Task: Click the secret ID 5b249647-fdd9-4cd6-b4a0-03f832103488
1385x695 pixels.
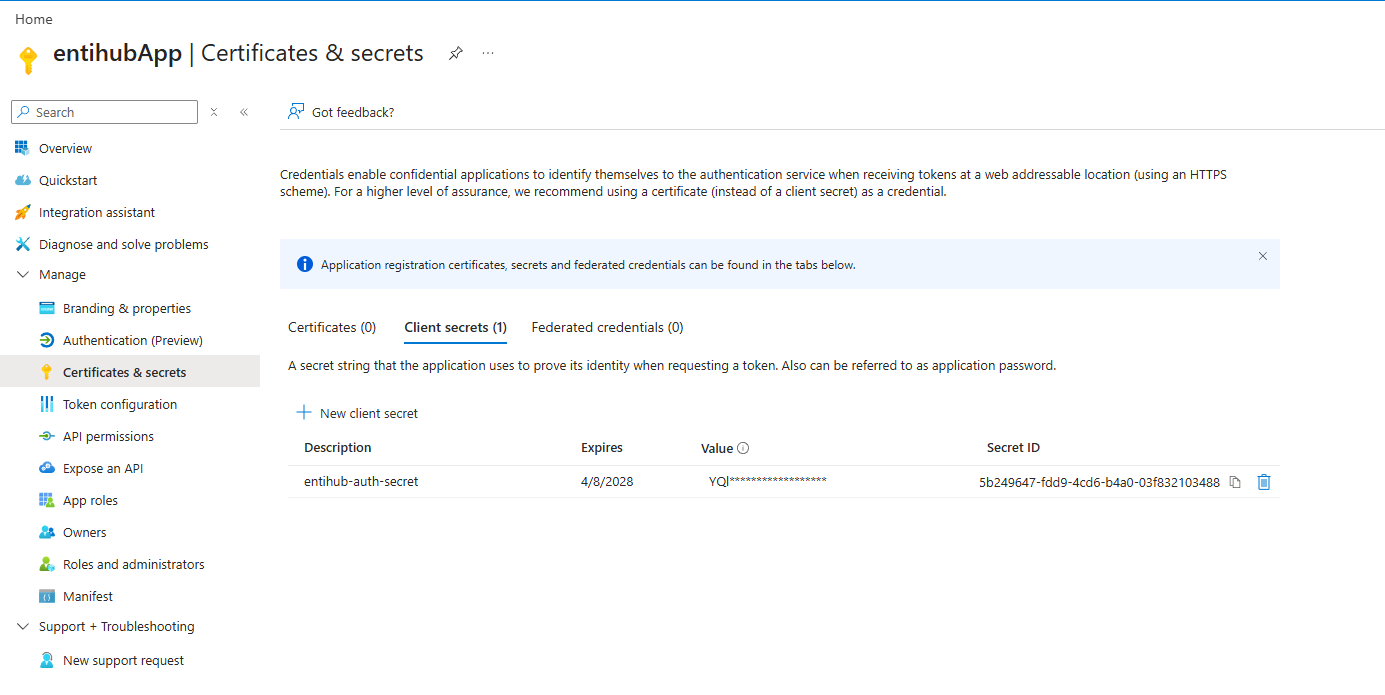Action: (x=1099, y=482)
